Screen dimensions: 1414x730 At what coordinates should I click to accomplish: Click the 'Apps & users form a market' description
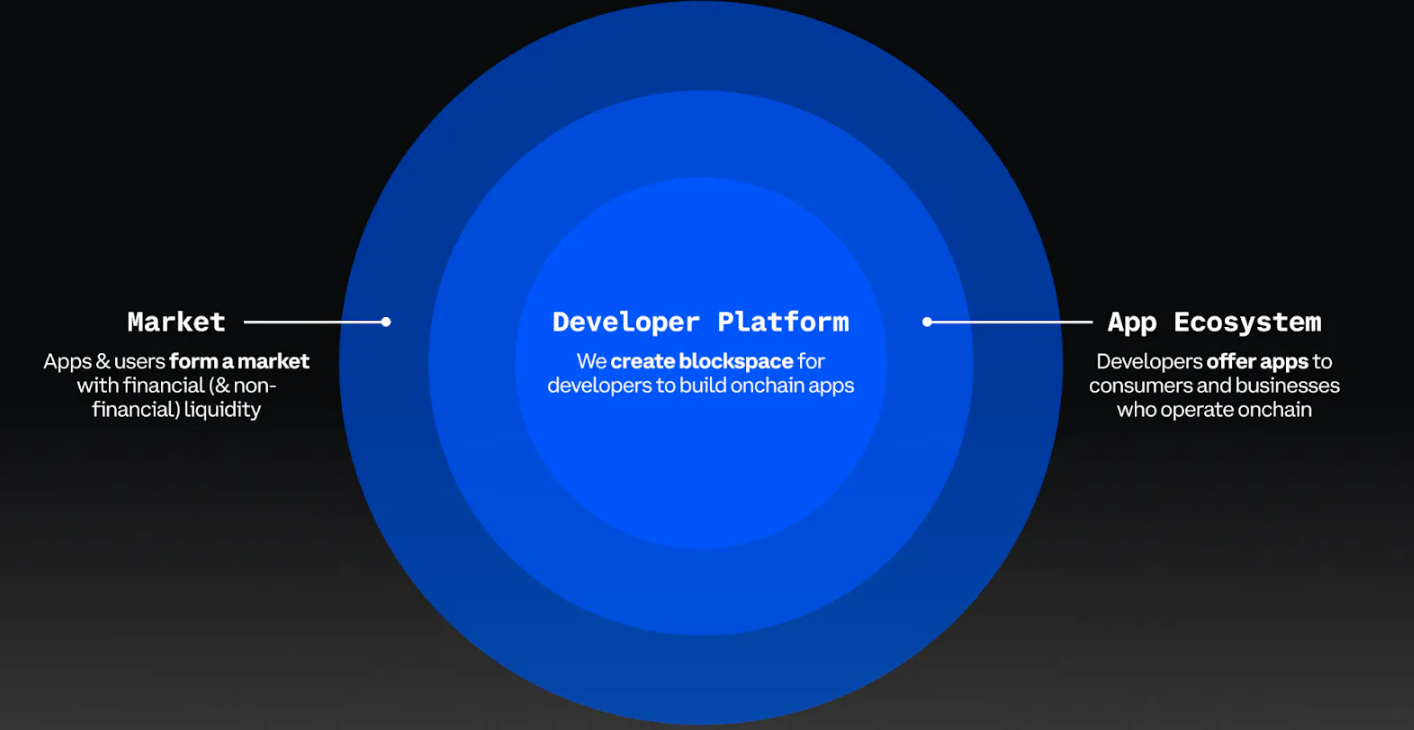(x=176, y=386)
